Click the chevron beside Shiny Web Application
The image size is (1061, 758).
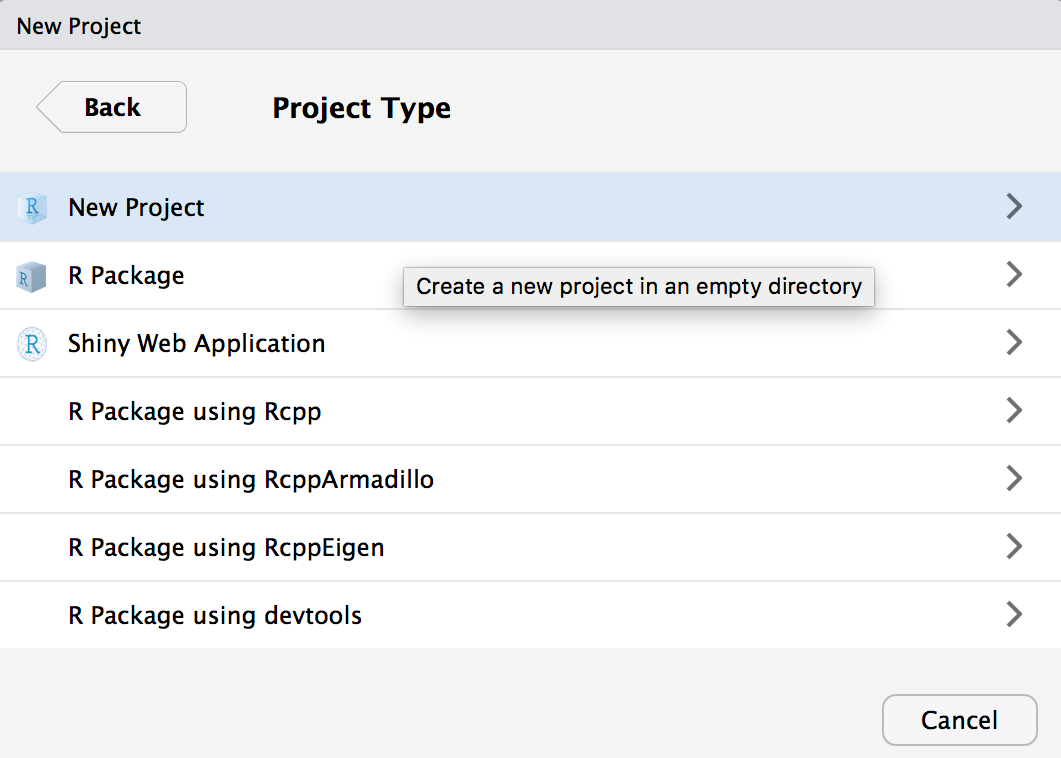(1013, 343)
